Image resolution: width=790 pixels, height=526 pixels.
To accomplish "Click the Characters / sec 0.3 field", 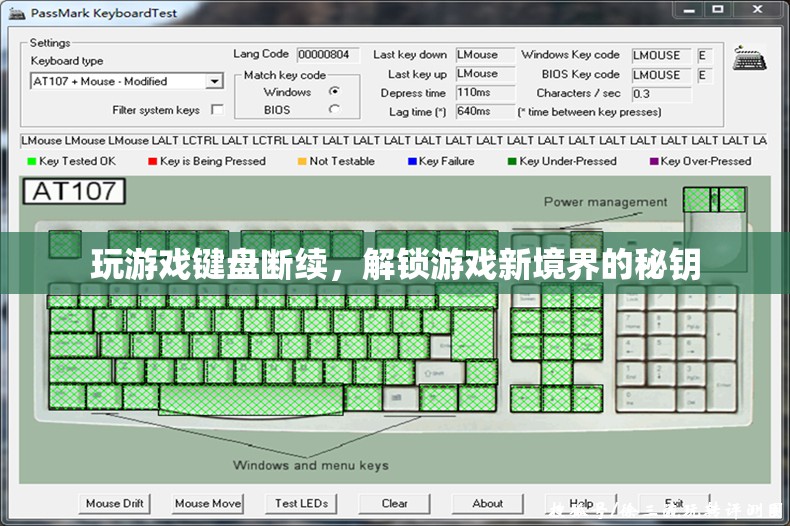I will (662, 94).
